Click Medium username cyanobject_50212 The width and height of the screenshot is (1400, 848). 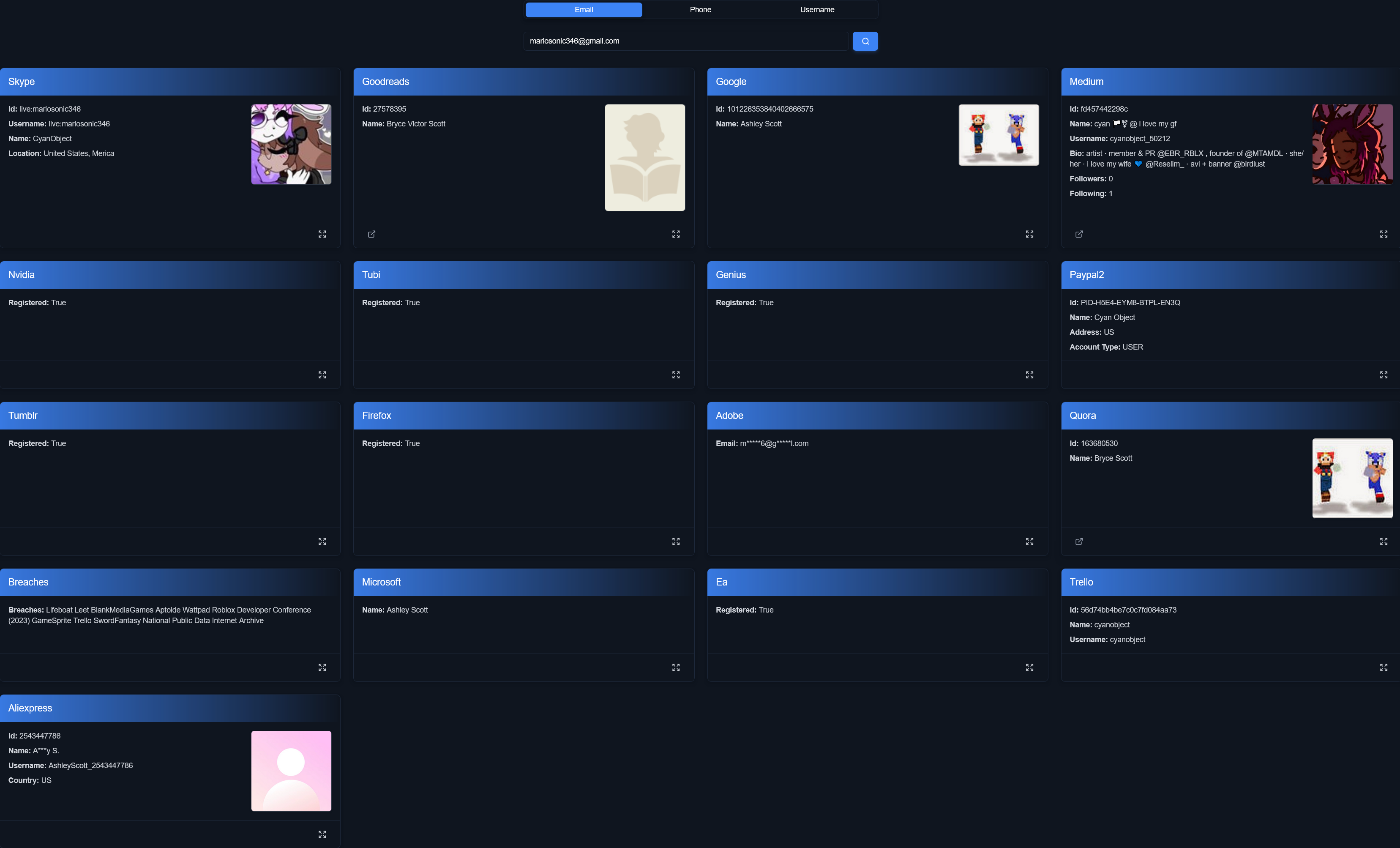pyautogui.click(x=1119, y=139)
